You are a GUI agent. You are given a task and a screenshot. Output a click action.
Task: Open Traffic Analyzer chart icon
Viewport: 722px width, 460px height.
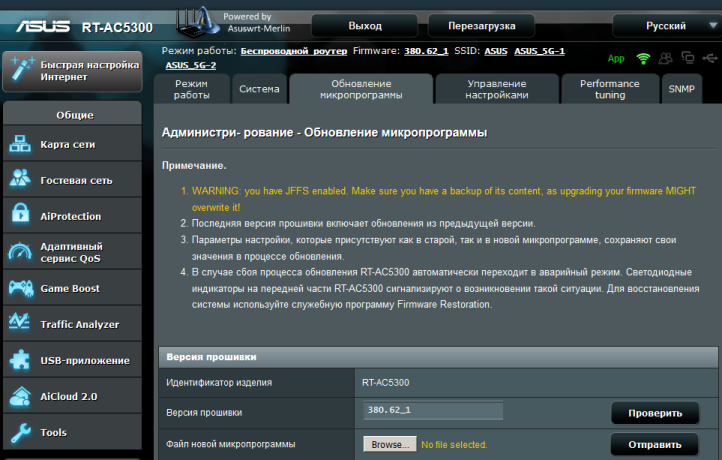pos(20,321)
